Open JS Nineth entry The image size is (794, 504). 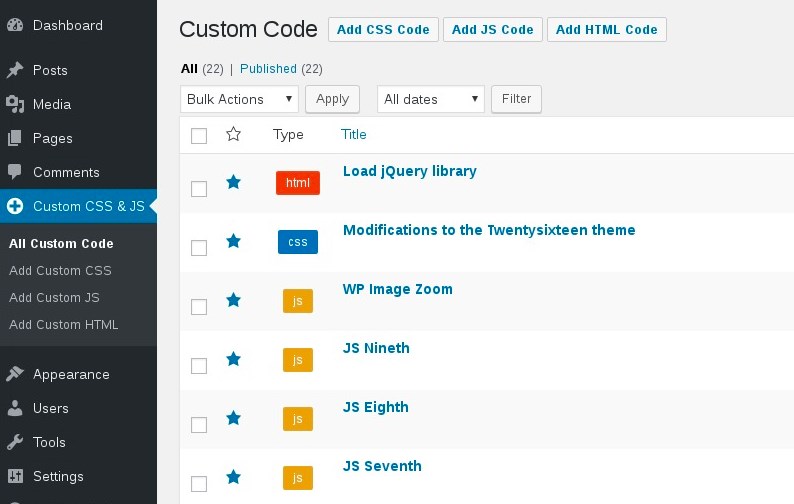click(x=376, y=348)
